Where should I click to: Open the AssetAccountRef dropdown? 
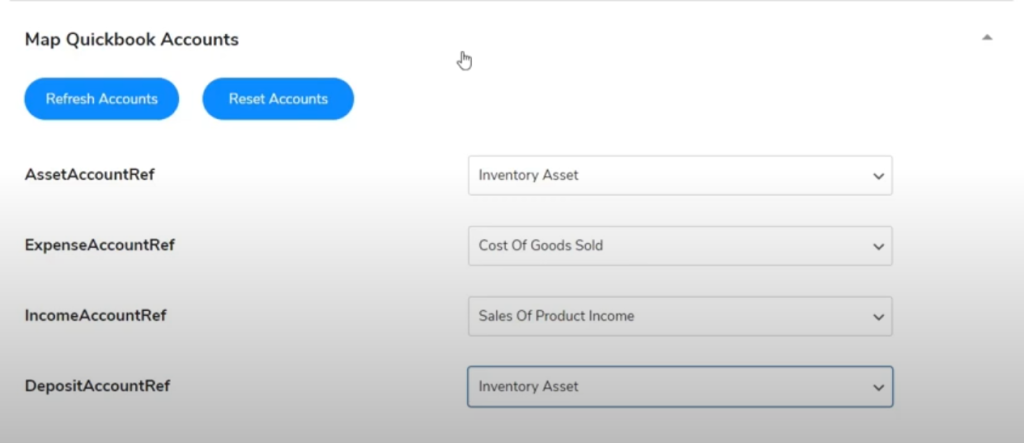[x=679, y=175]
